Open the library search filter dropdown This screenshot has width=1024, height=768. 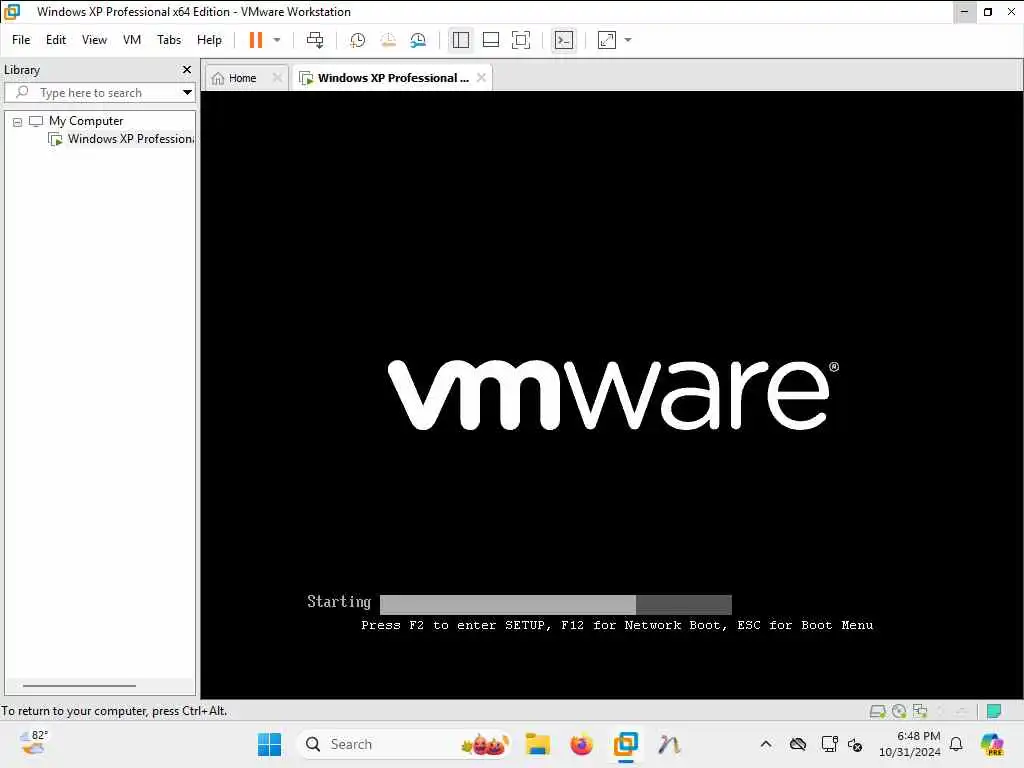[x=187, y=93]
